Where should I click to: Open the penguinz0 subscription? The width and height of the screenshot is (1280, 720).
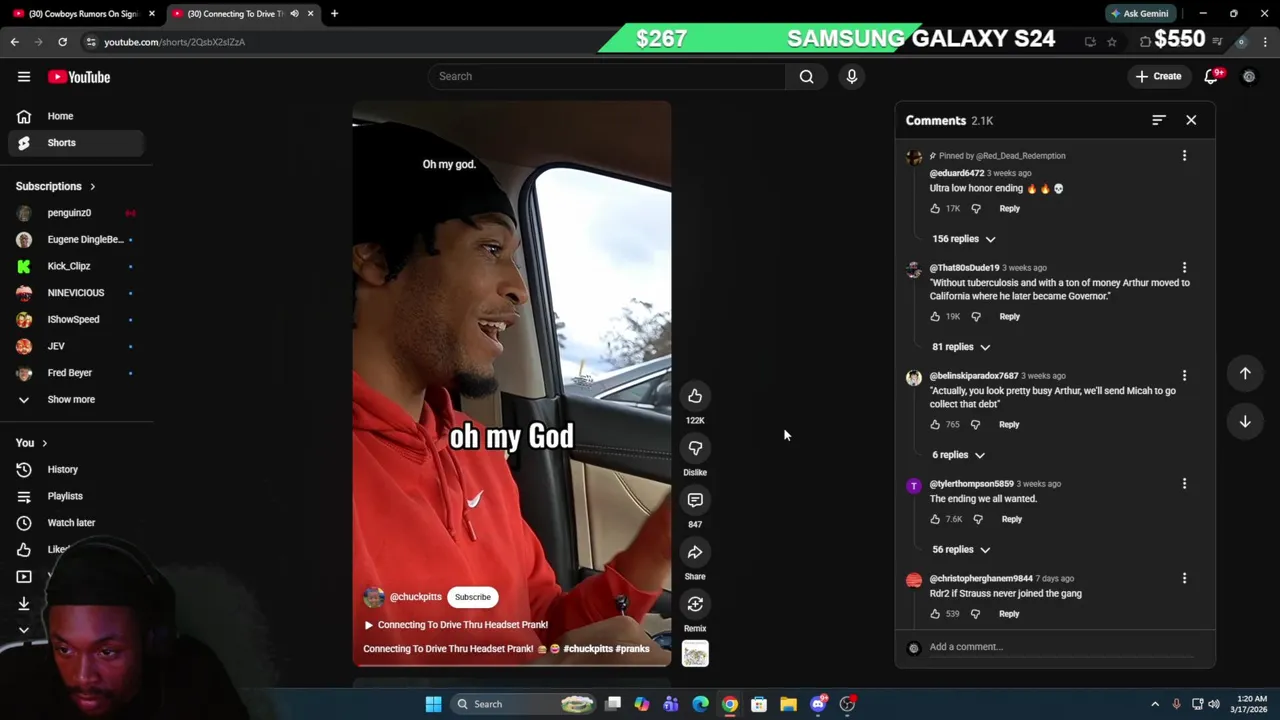tap(77, 213)
